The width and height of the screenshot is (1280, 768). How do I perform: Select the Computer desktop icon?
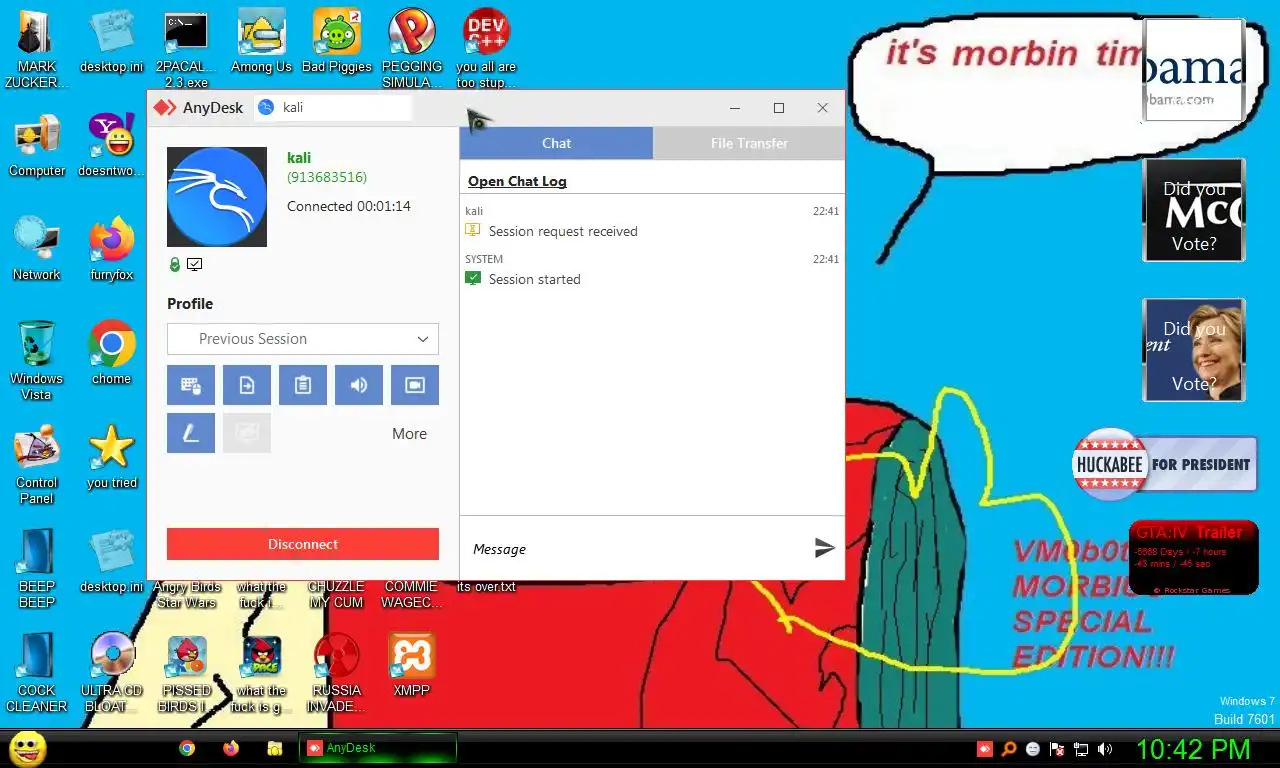(x=37, y=146)
